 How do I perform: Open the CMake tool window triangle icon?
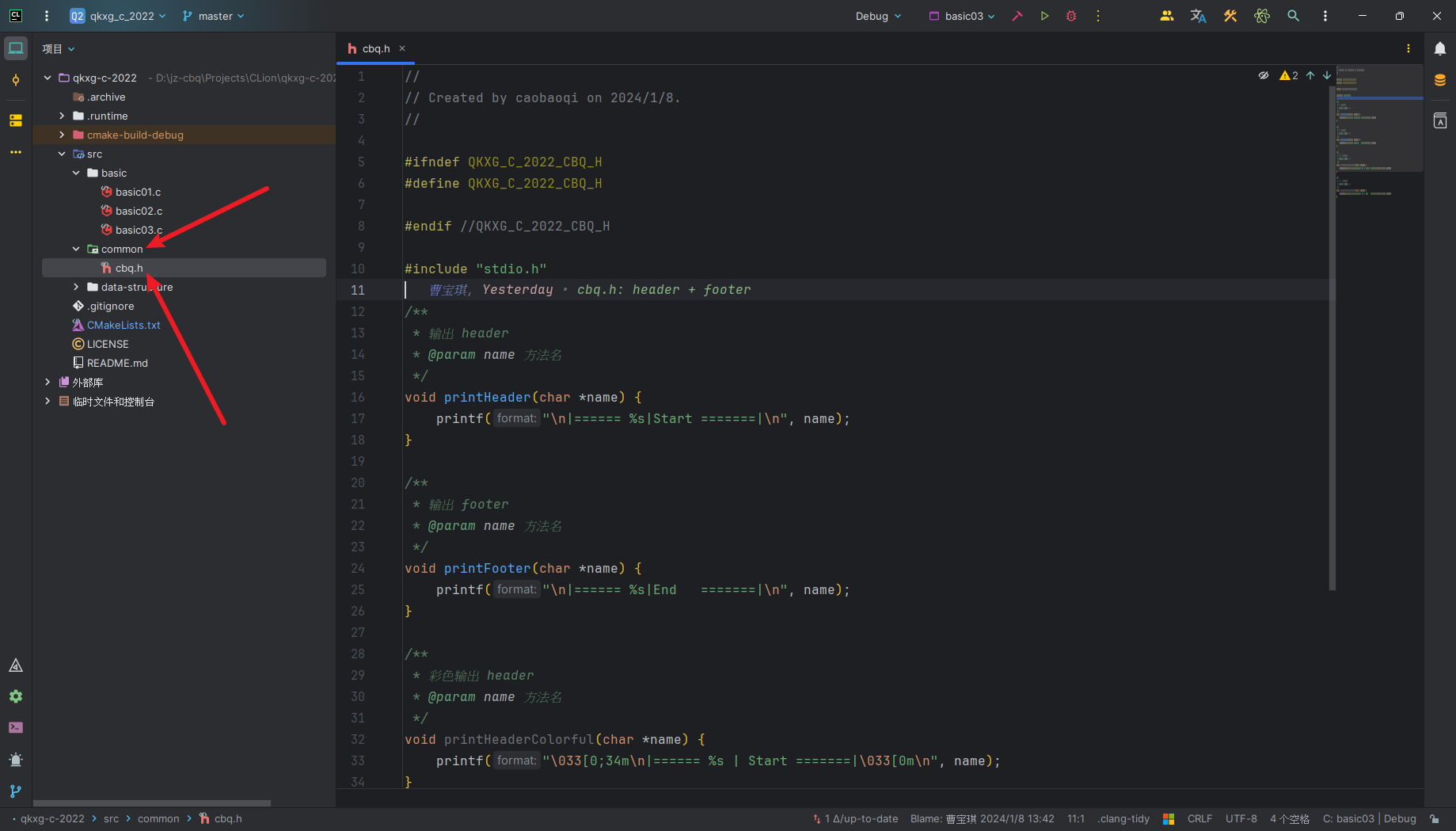[x=16, y=665]
